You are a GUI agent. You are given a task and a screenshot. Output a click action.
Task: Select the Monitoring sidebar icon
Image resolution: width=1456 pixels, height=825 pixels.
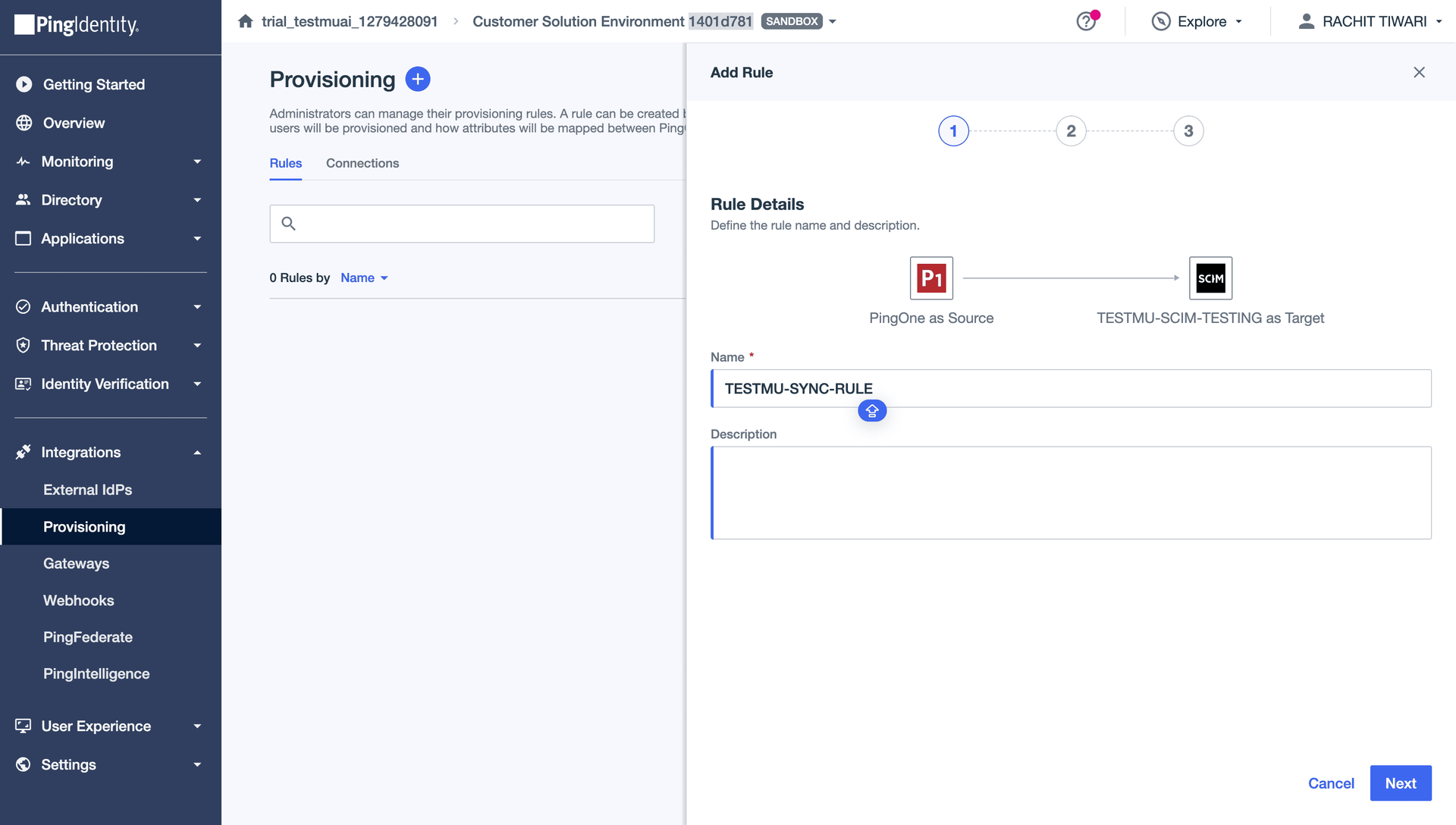pos(23,161)
